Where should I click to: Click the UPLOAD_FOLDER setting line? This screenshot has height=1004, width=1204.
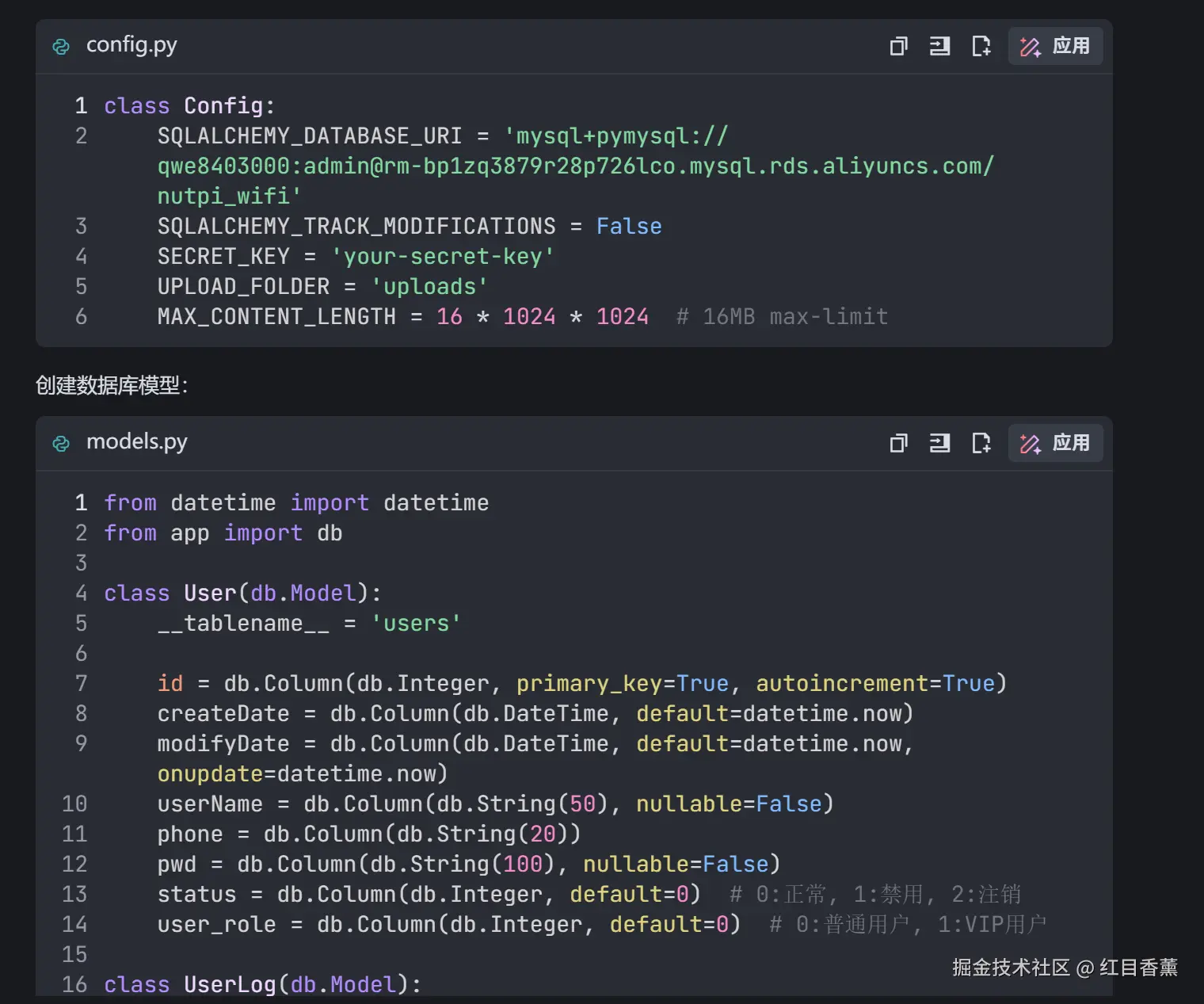click(x=323, y=287)
